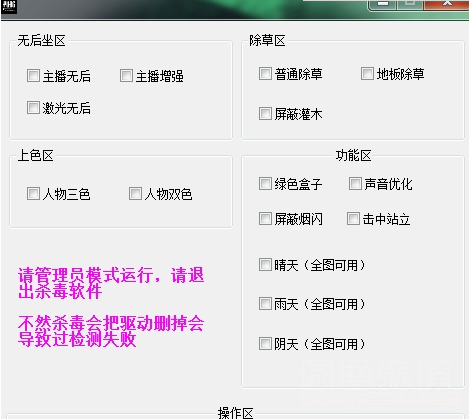470x419 pixels.
Task: Tick 雨天（全图可用） checkbox
Action: coord(265,304)
